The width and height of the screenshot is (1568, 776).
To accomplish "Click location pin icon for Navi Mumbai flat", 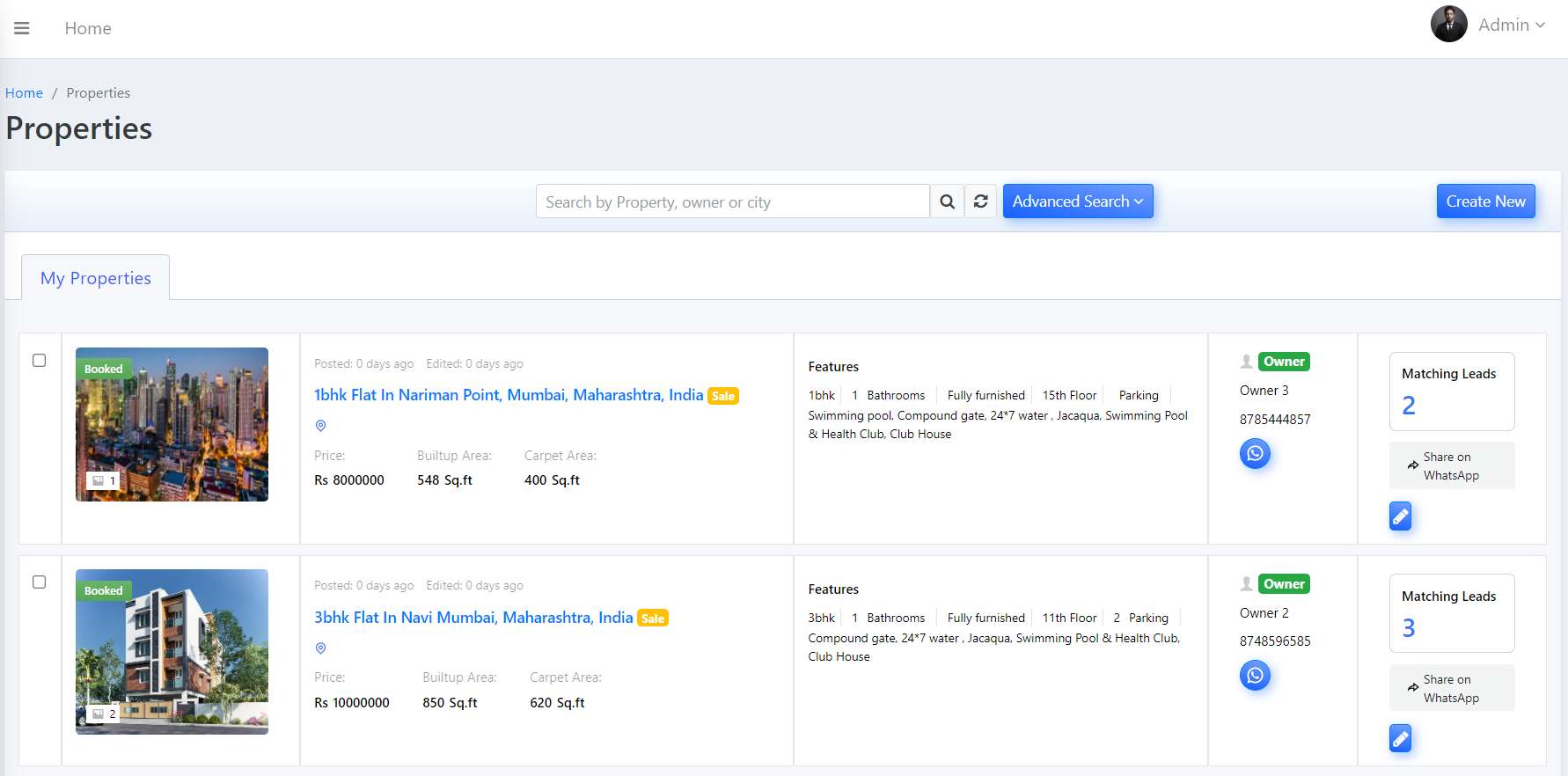I will (320, 648).
